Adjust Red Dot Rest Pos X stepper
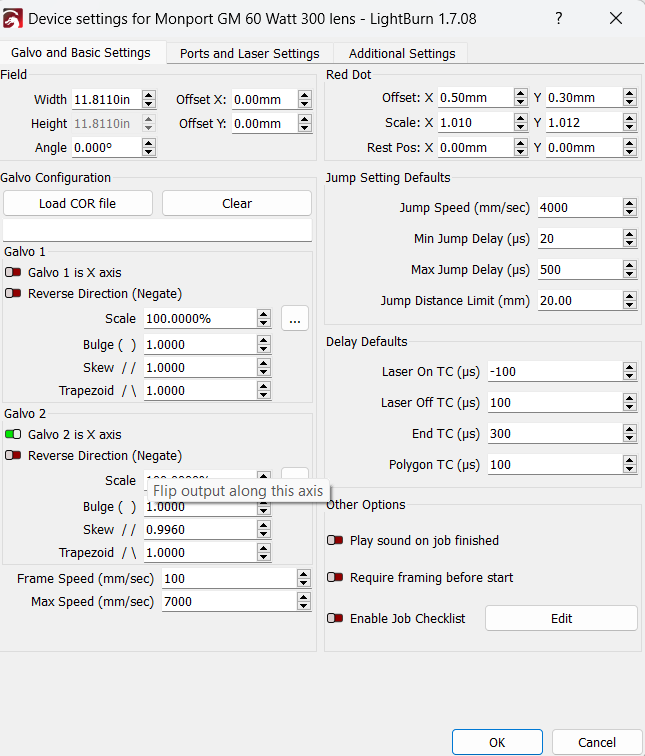Screen dimensions: 645x756 coord(521,148)
